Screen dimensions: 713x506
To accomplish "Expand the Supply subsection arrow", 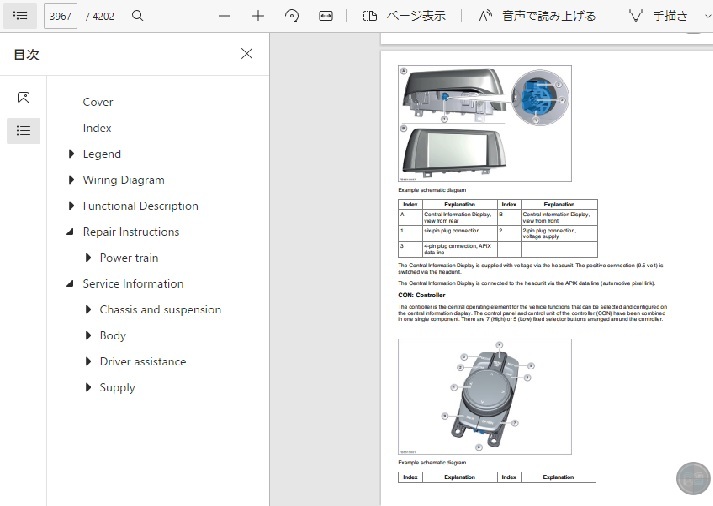I will coord(88,387).
